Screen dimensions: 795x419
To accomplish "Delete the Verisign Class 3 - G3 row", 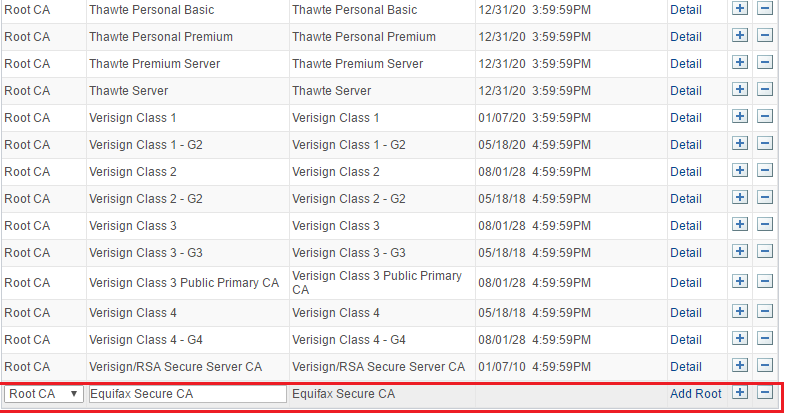I will 765,252.
